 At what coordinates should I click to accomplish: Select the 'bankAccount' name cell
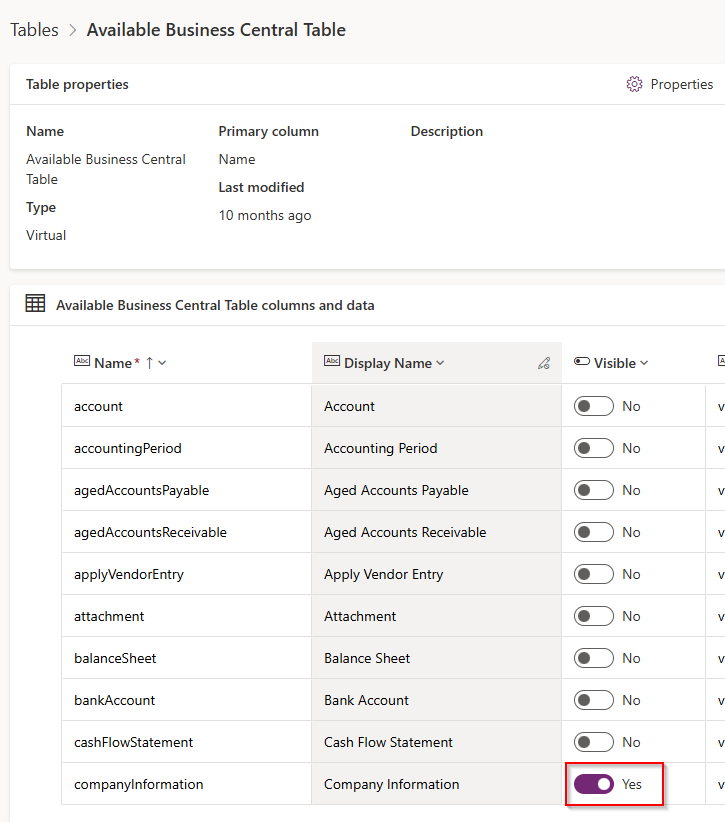click(187, 700)
